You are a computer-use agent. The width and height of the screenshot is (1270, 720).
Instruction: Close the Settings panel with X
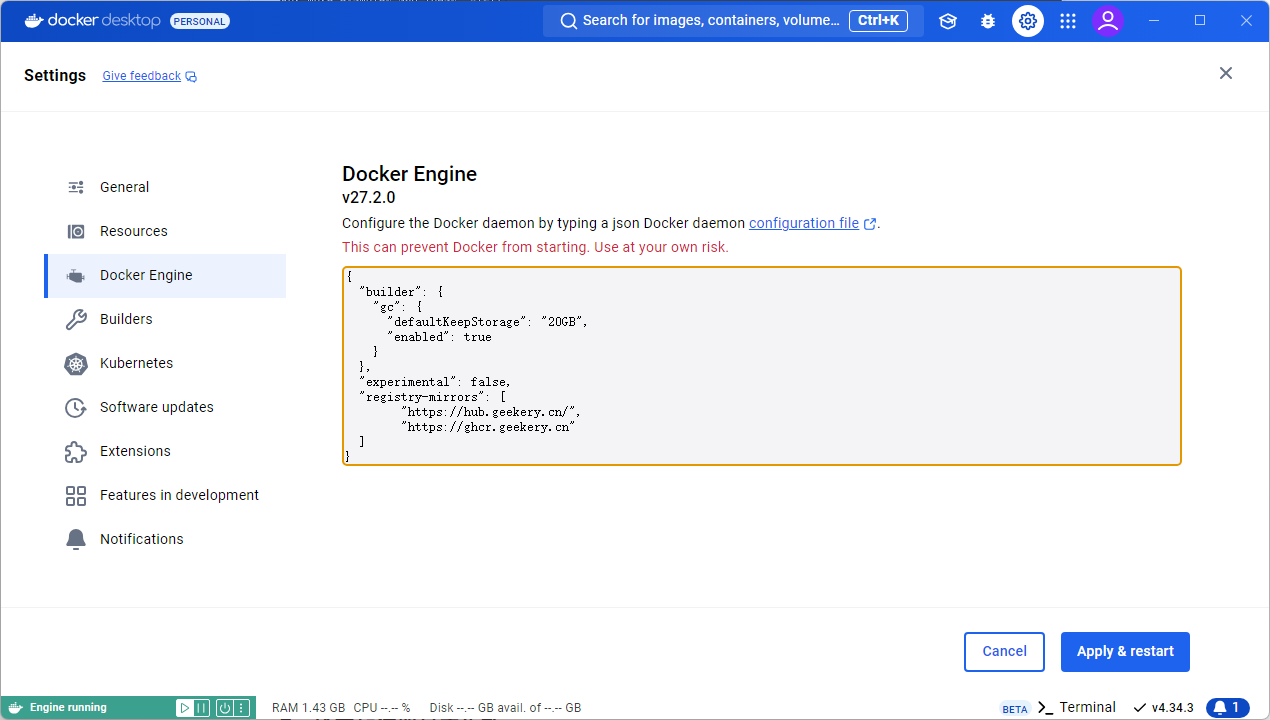click(1226, 73)
